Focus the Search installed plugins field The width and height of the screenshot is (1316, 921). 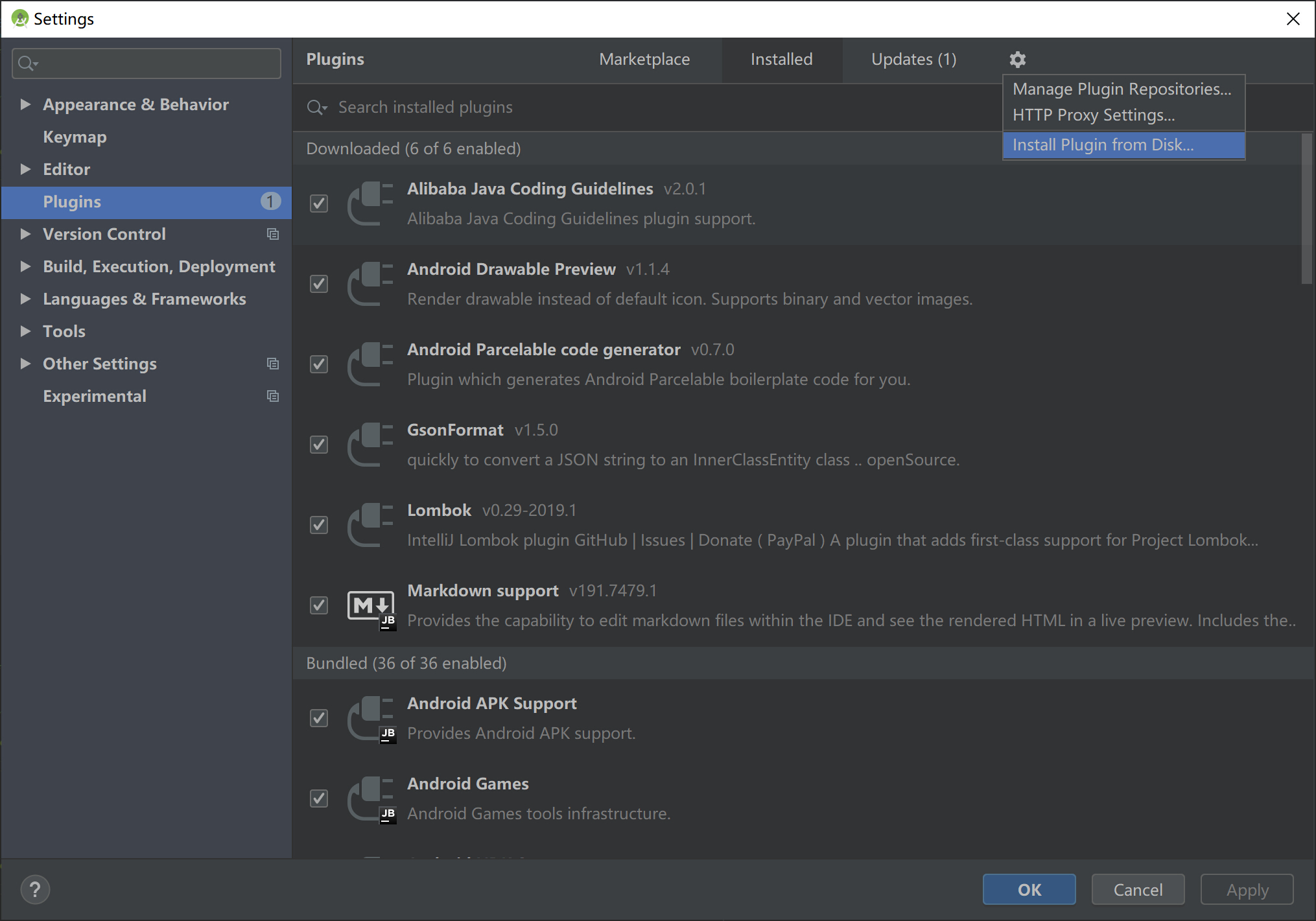648,108
